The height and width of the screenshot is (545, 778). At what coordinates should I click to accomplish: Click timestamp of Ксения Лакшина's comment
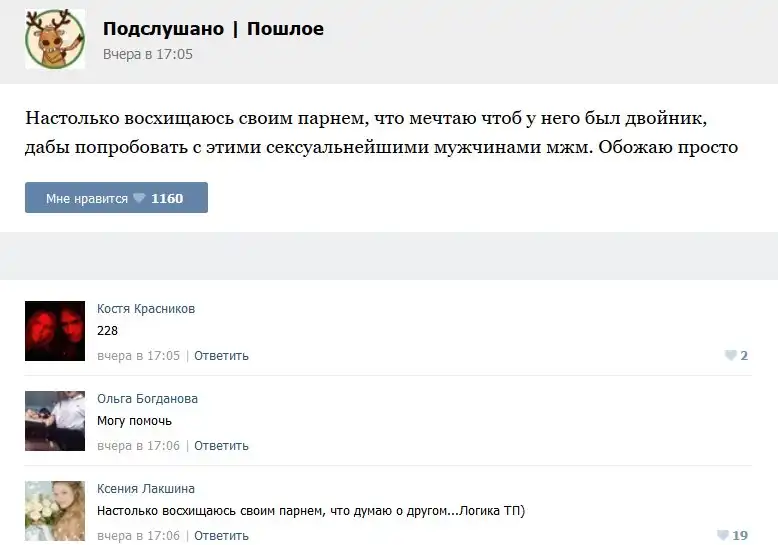click(138, 535)
